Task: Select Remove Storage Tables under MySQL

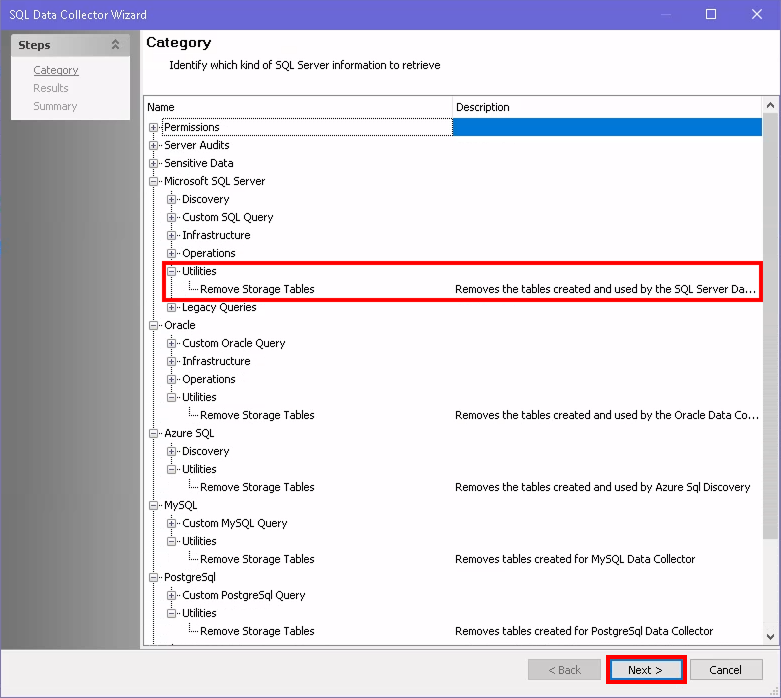Action: [x=257, y=559]
